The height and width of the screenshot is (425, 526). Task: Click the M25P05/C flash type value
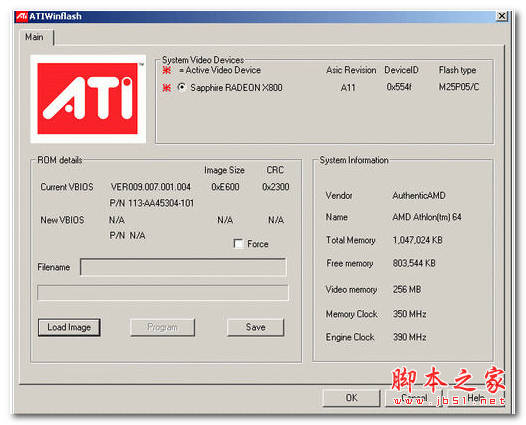(459, 87)
